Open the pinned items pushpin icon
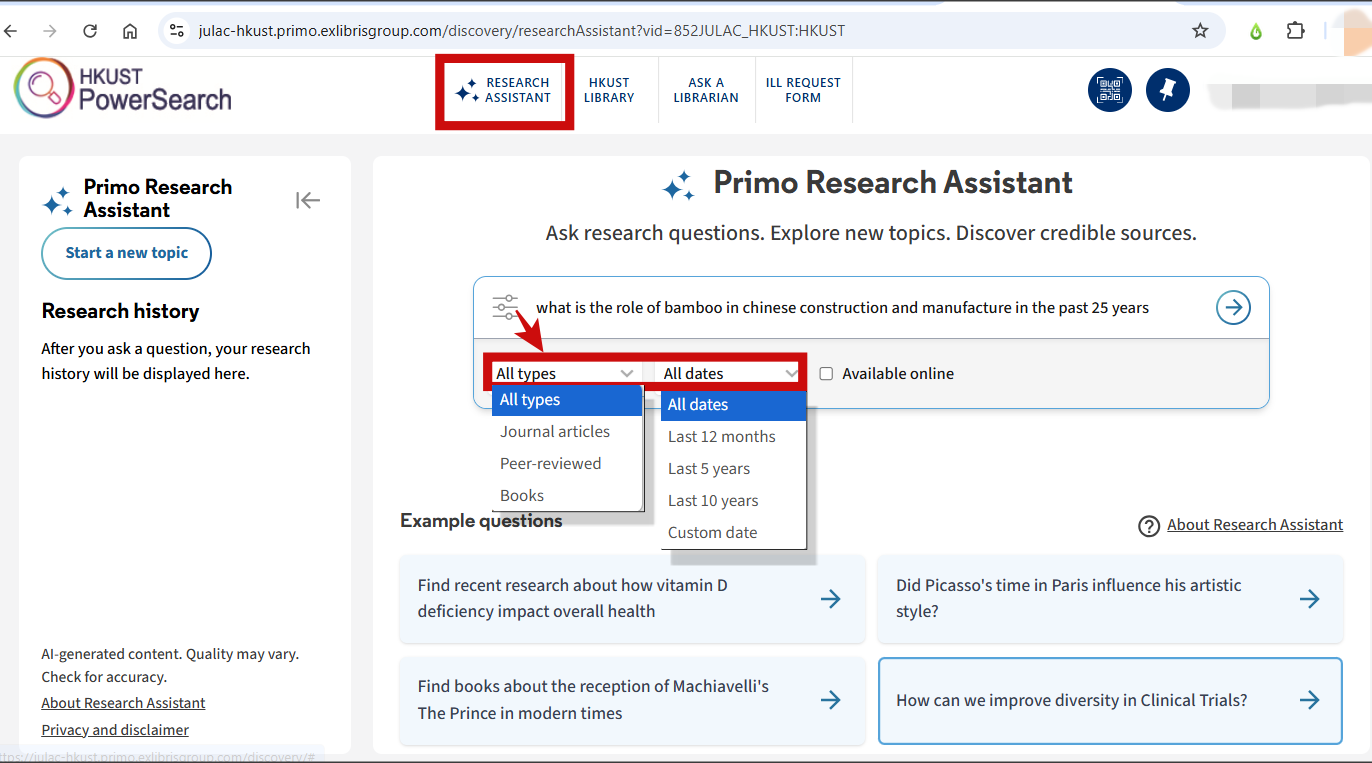1372x763 pixels. [1167, 90]
